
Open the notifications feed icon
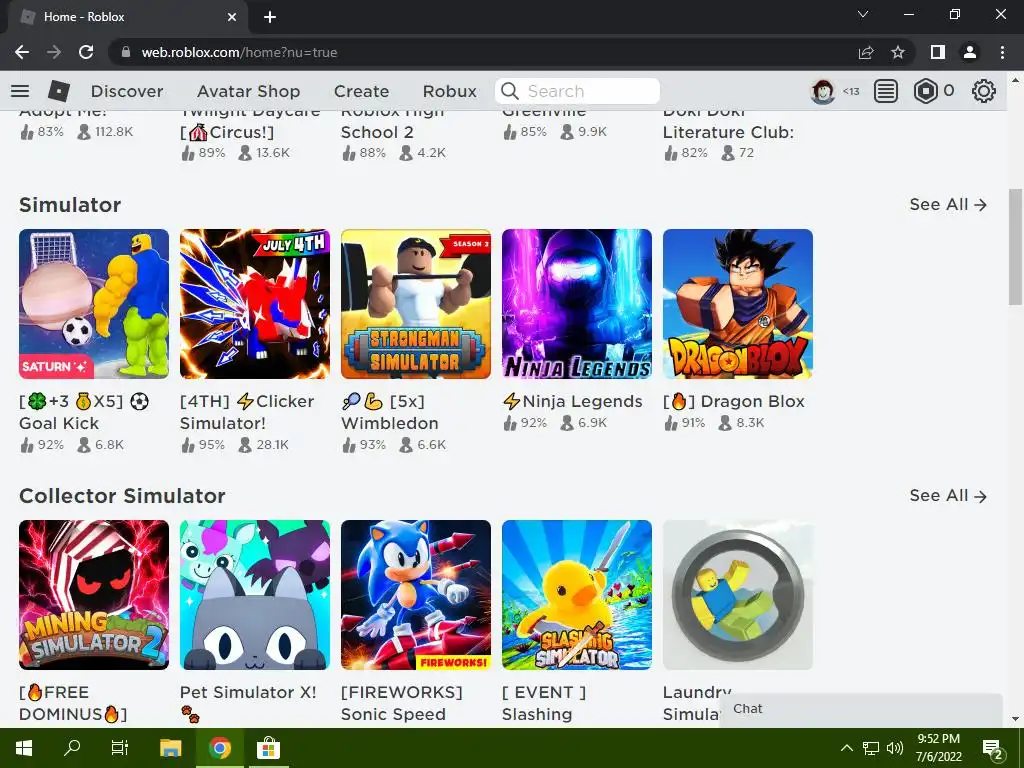(886, 91)
